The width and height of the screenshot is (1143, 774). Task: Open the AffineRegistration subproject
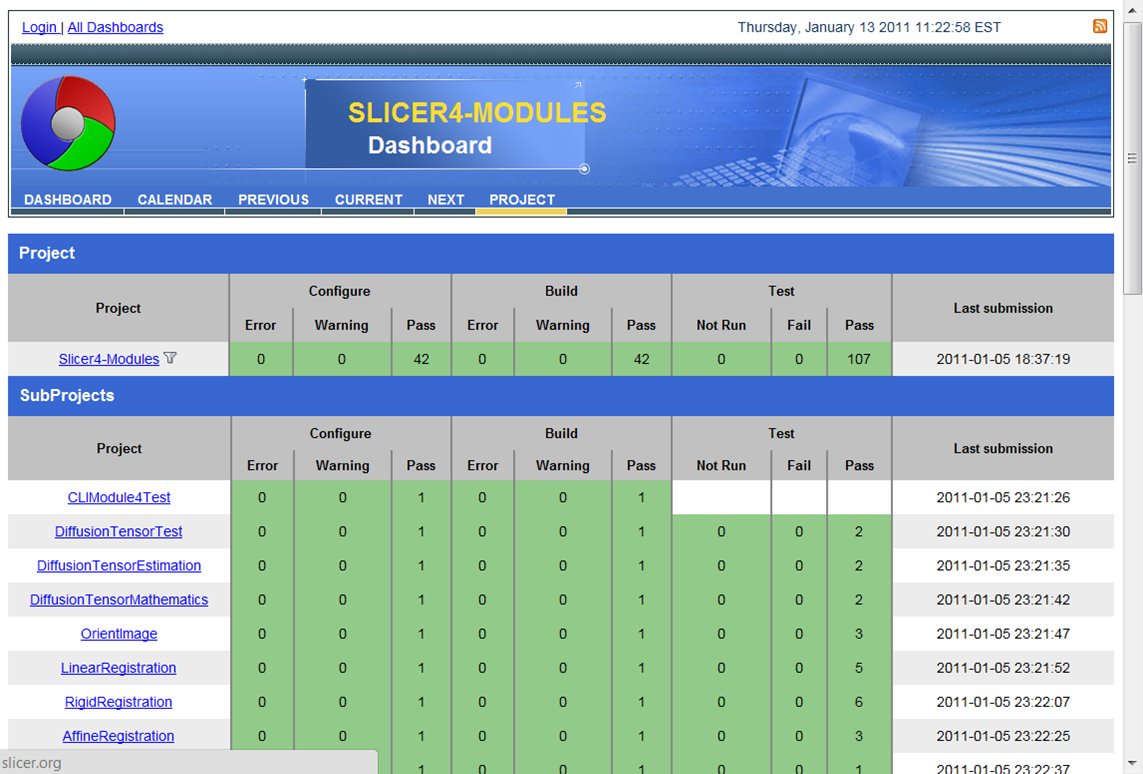tap(119, 735)
